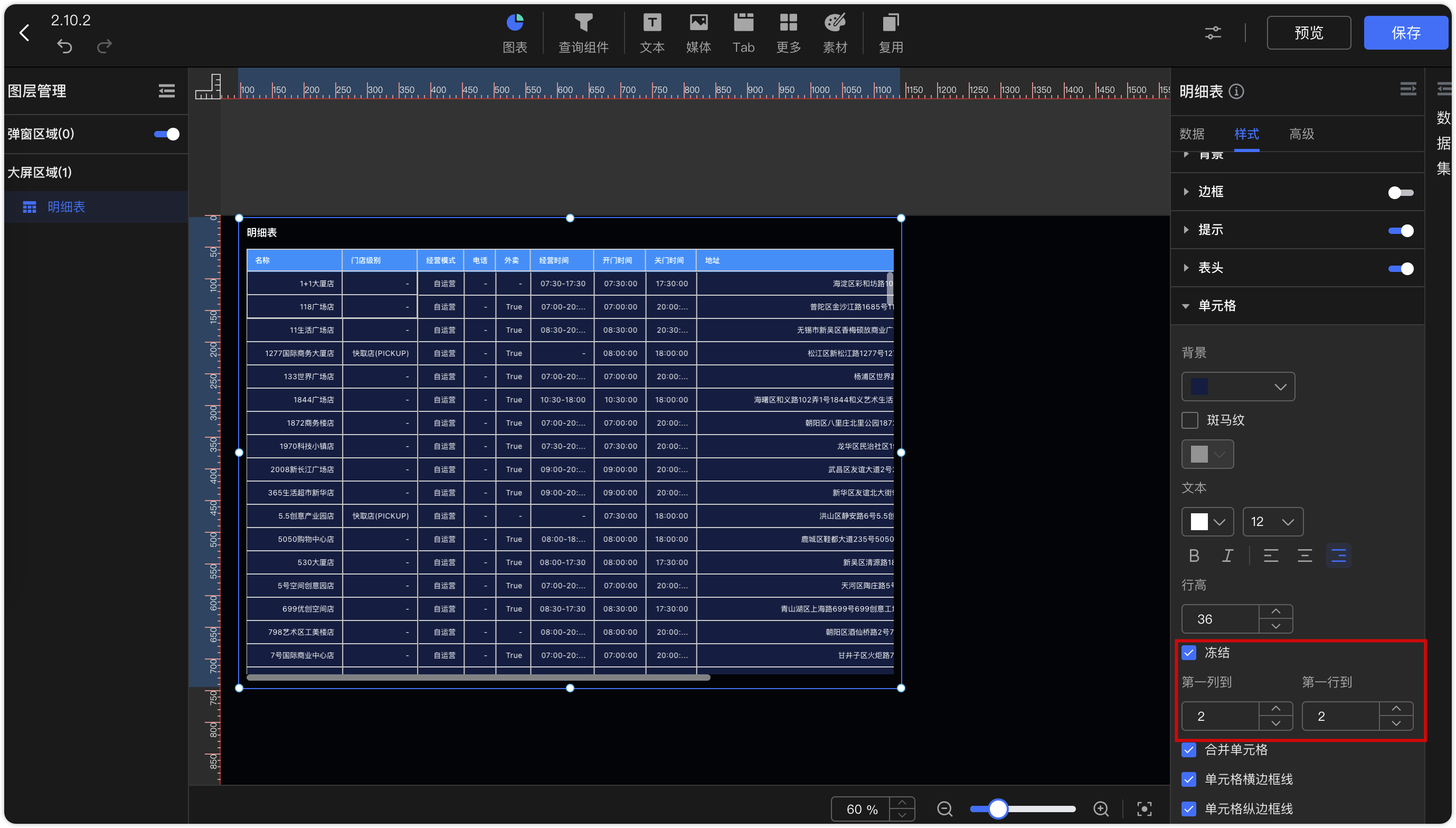Uncheck 合并单元格 merge cells
The image size is (1456, 828).
(1189, 749)
